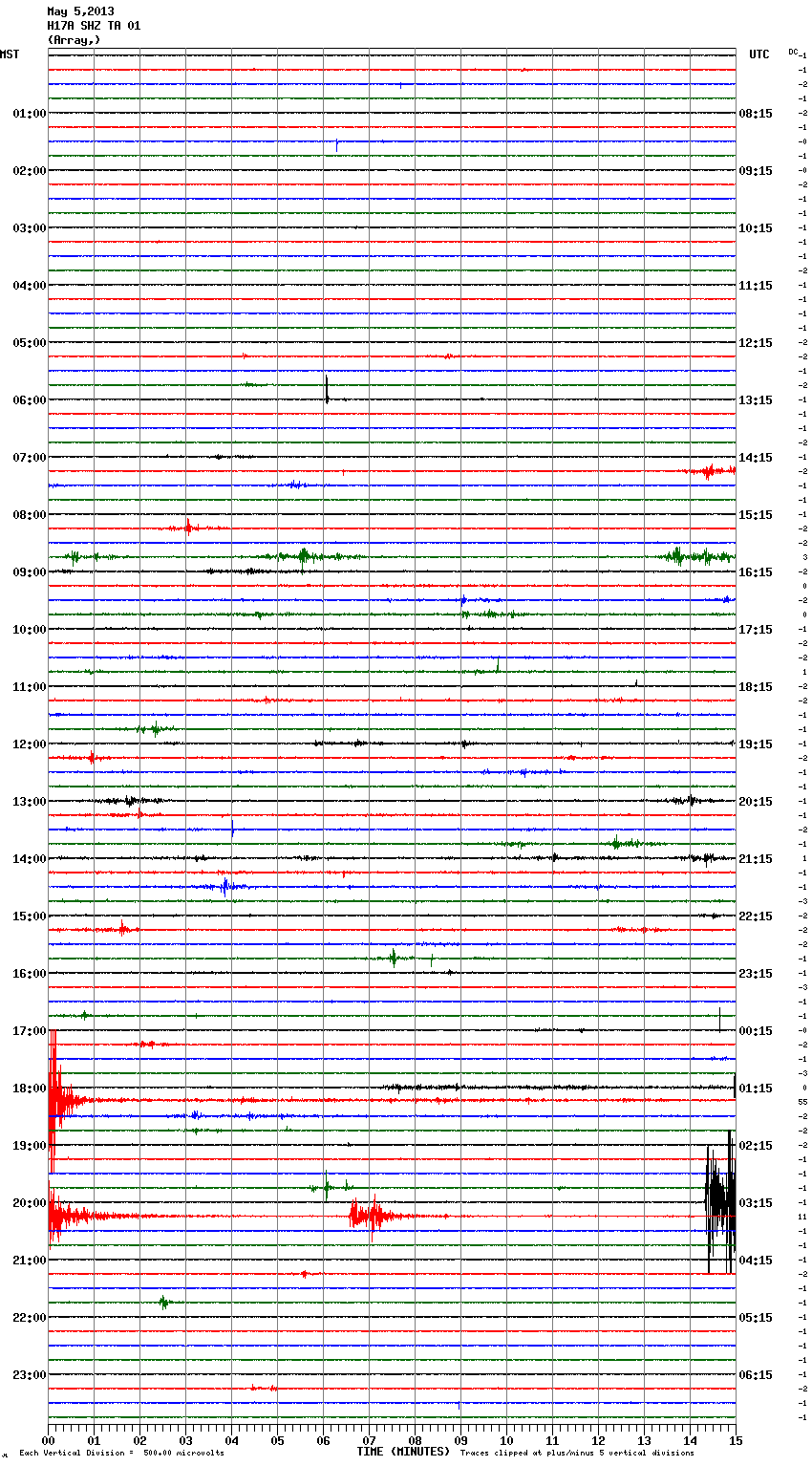Viewport: 812px width, 1466px height.
Task: Click the DC offset value "11"
Action: pyautogui.click(x=803, y=1217)
